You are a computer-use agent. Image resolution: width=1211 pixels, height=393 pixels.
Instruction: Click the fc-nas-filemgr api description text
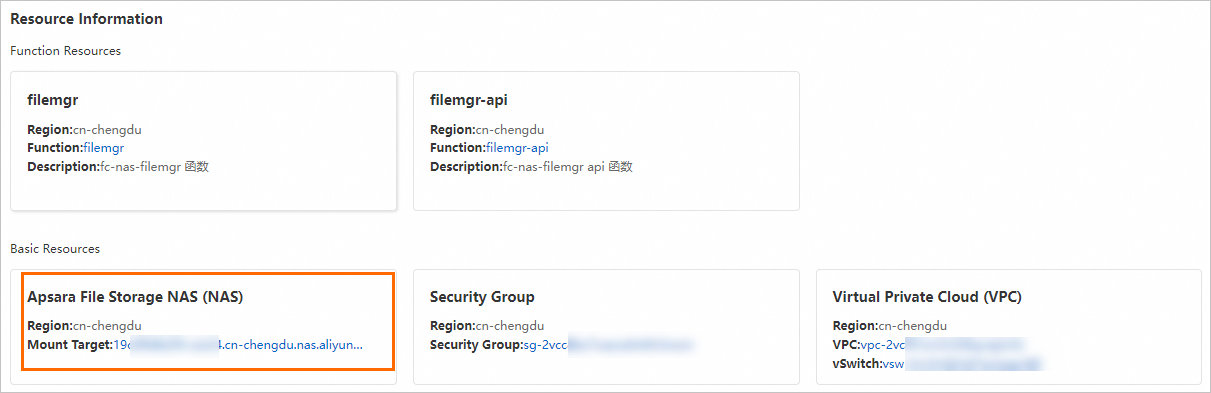[568, 167]
